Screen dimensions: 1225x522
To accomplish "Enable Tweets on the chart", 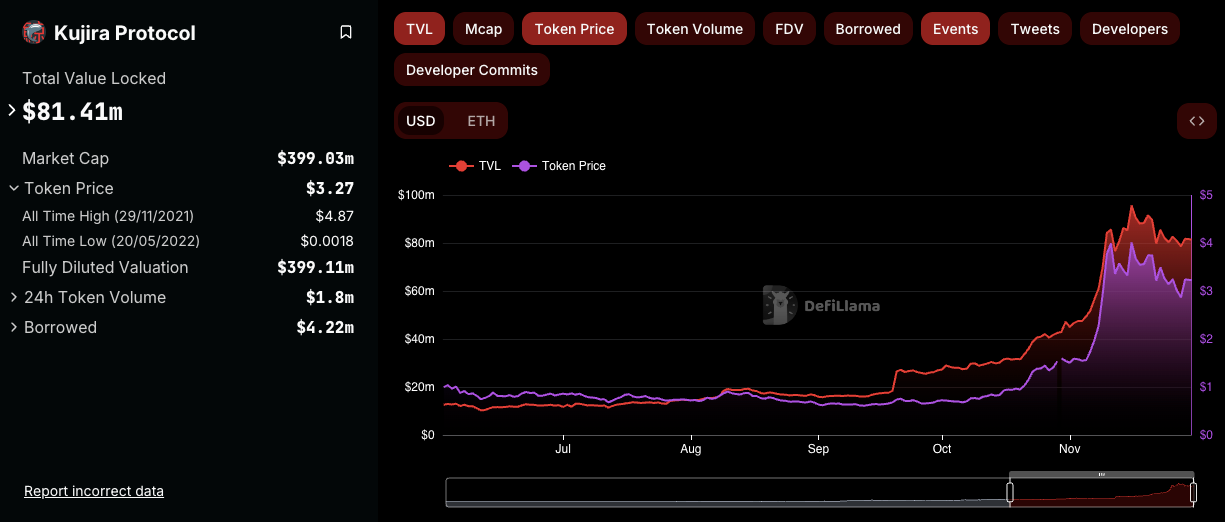I will click(x=1035, y=29).
